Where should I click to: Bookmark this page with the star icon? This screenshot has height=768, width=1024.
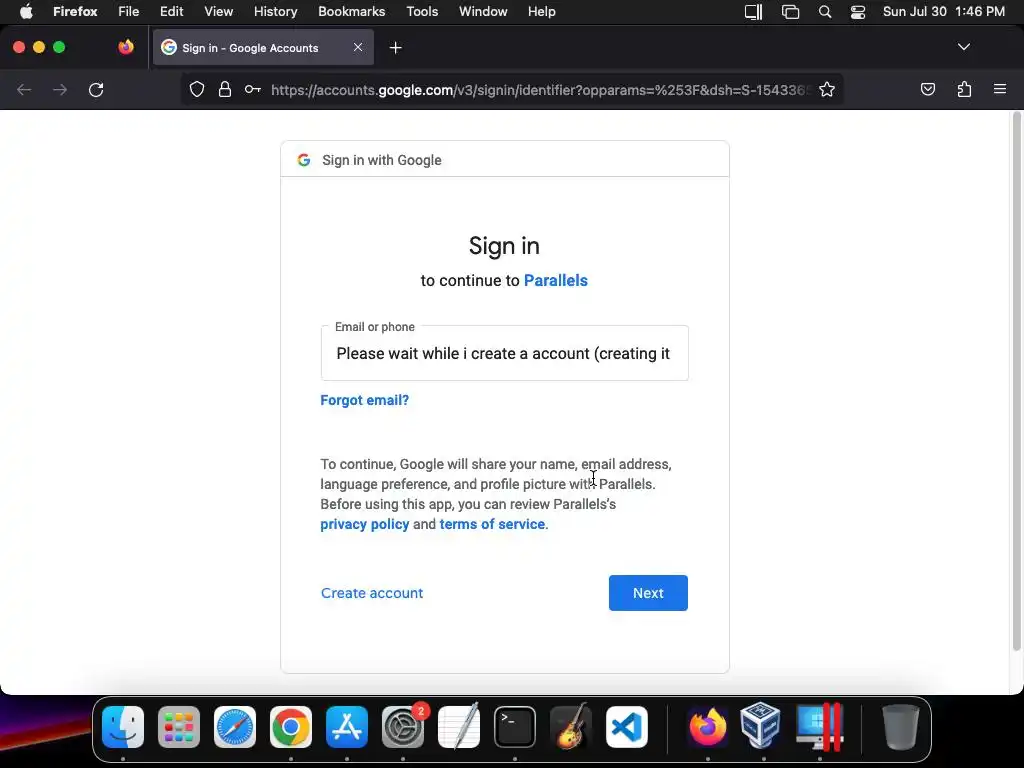pyautogui.click(x=827, y=89)
